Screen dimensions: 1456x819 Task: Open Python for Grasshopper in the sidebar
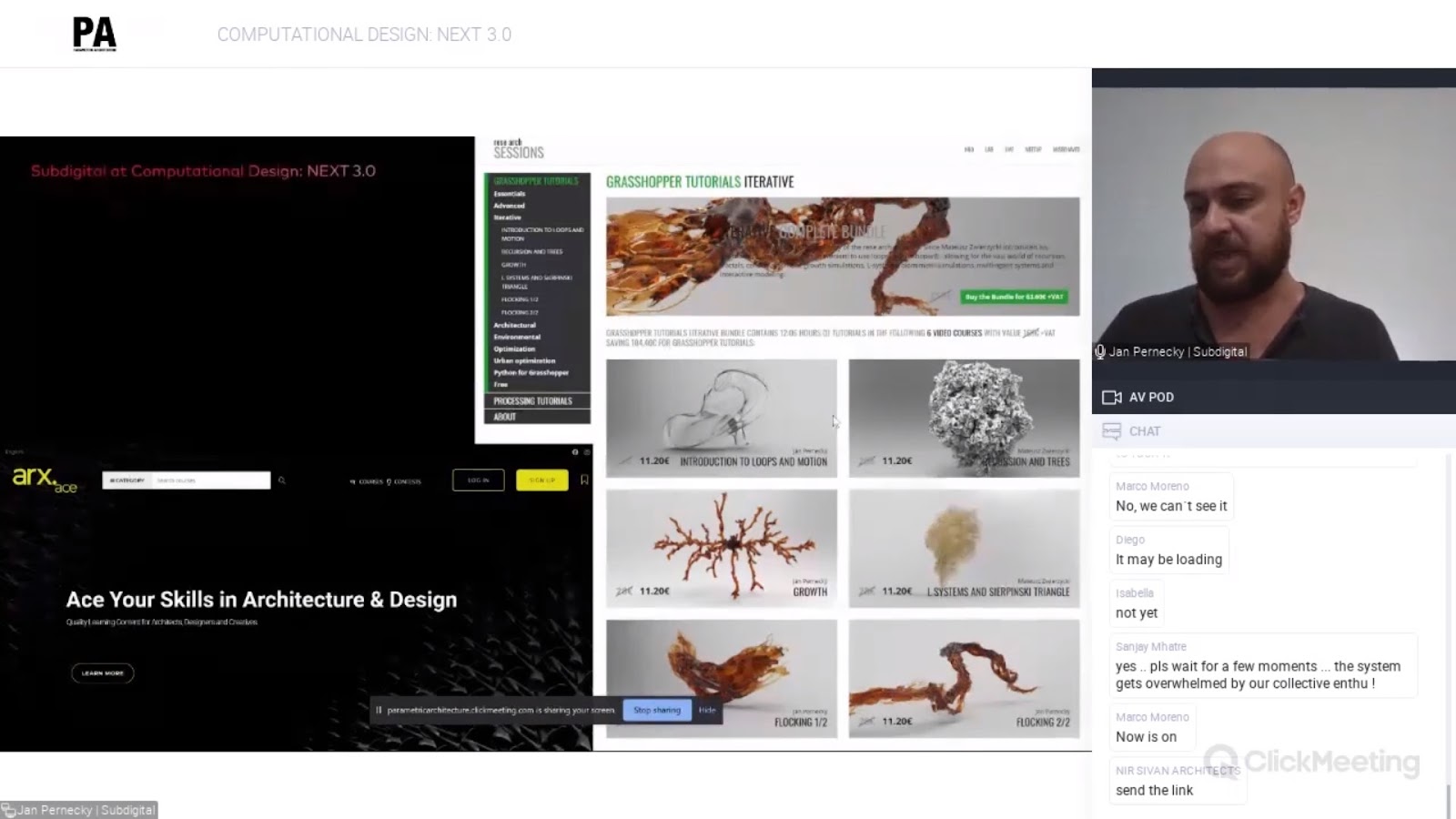point(531,372)
